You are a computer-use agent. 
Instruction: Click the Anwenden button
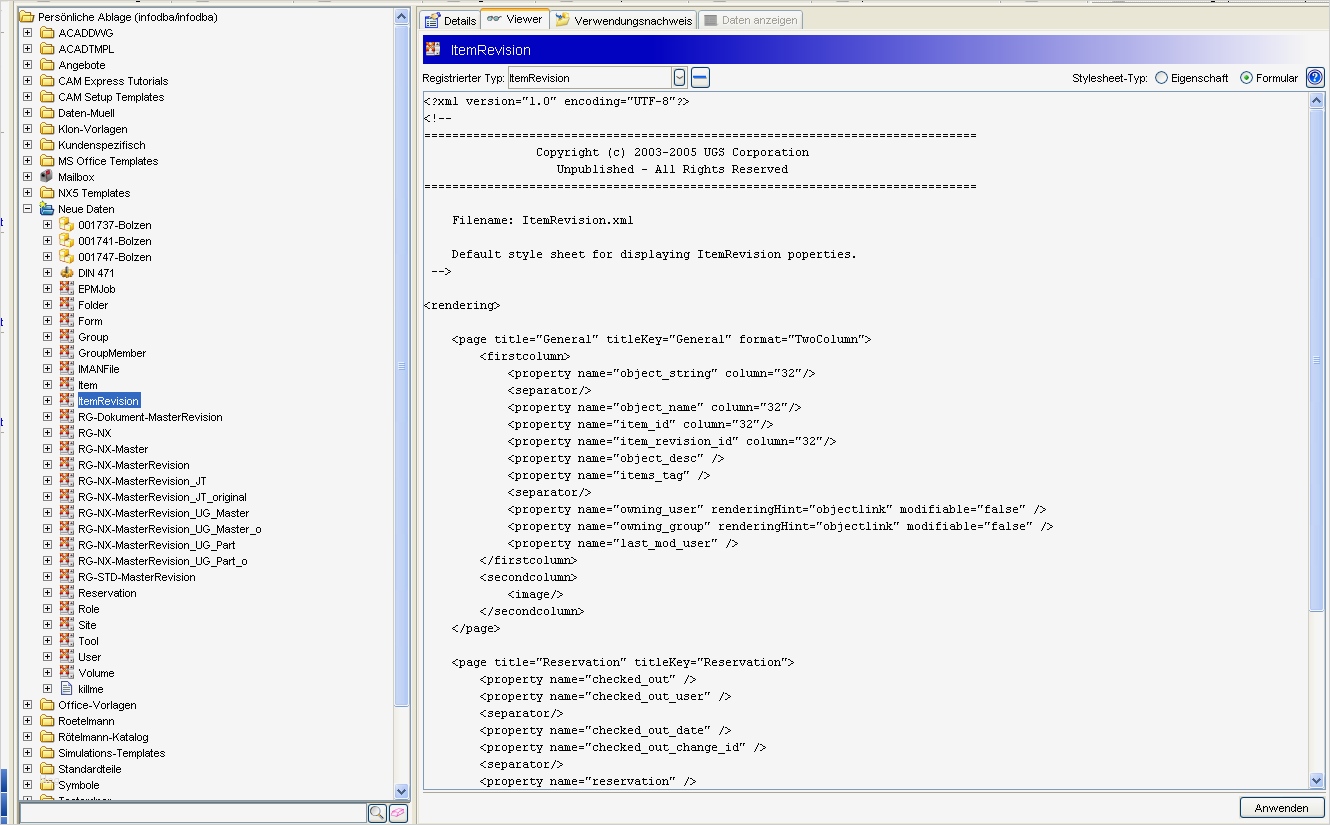[x=1282, y=808]
